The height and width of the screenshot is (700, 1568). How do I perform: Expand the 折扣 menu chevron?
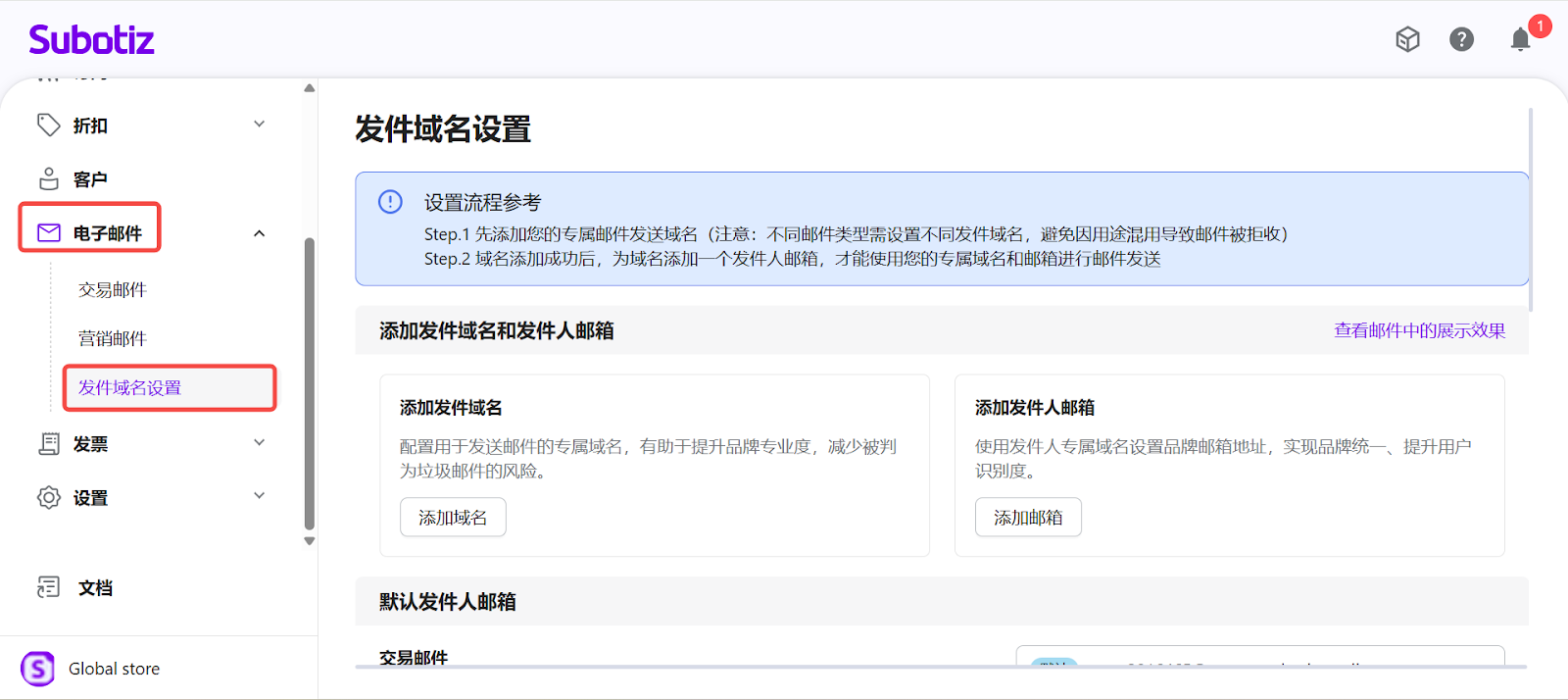pyautogui.click(x=260, y=125)
